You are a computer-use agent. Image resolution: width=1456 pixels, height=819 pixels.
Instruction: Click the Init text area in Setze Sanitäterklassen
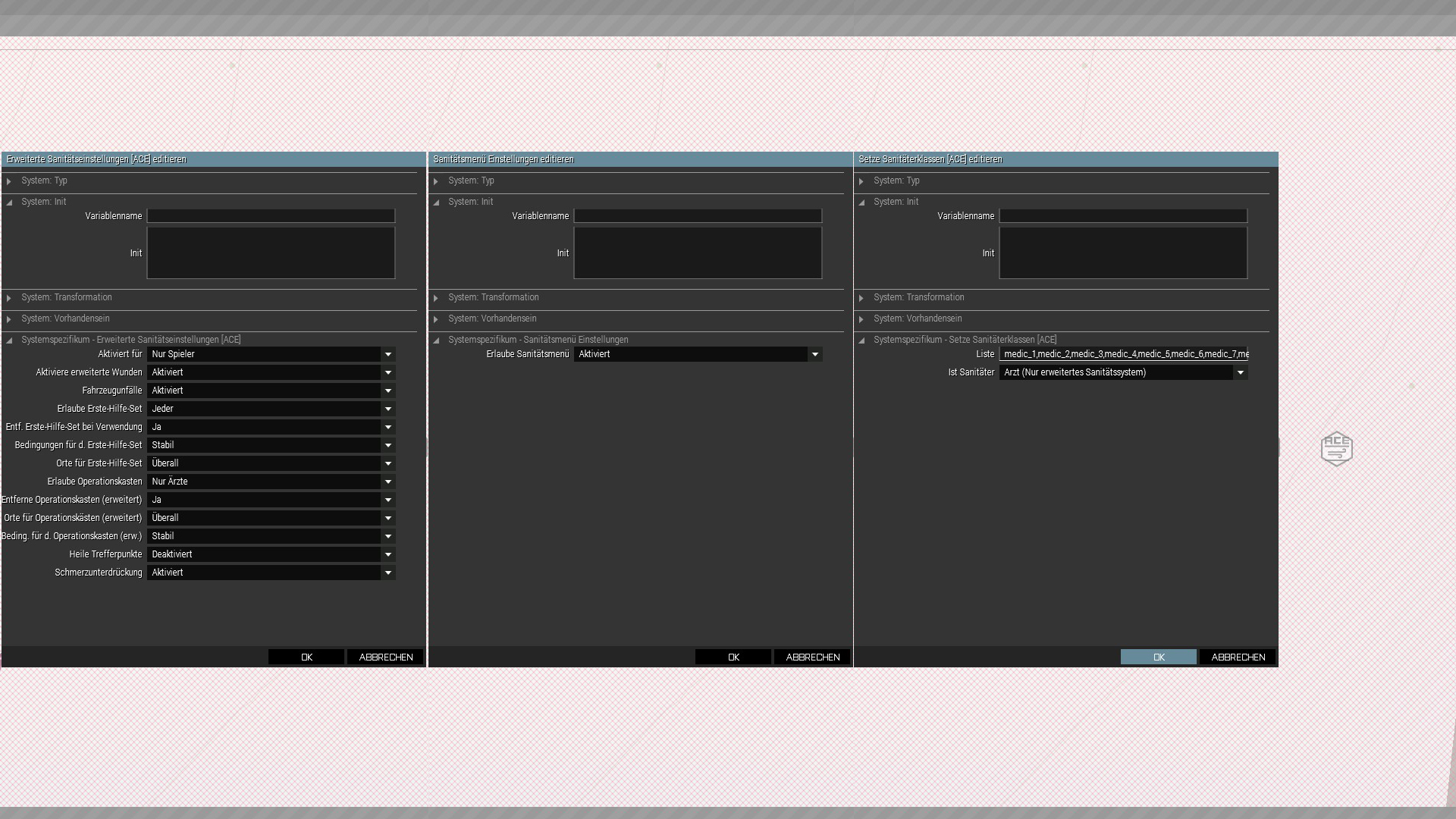point(1123,253)
